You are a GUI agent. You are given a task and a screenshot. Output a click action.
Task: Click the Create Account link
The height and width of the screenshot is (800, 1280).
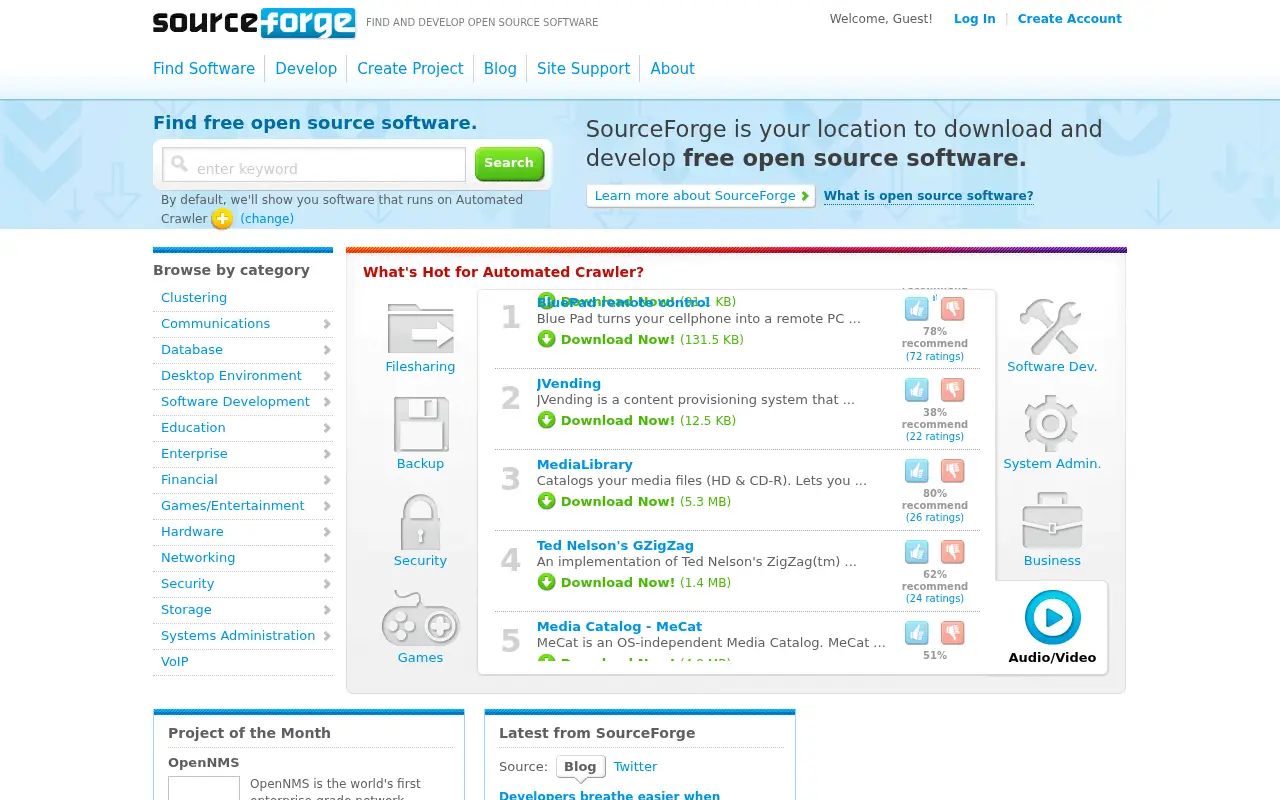tap(1069, 19)
